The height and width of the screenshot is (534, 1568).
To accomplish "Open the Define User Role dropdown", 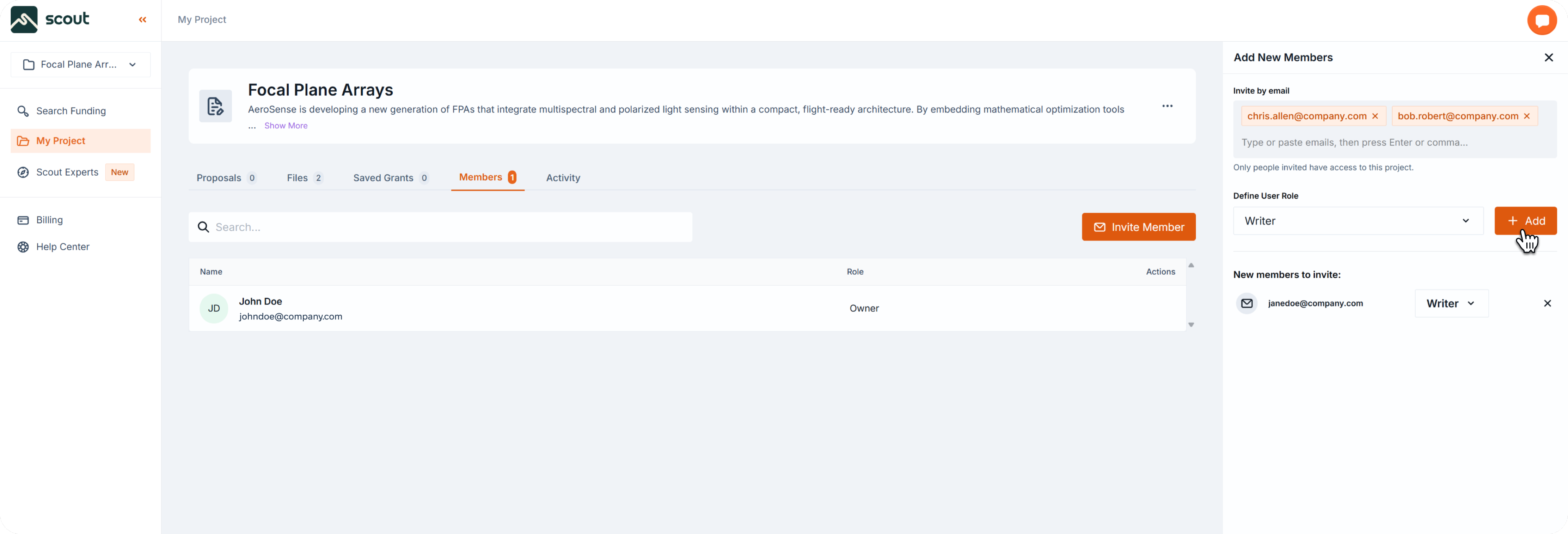I will tap(1358, 221).
